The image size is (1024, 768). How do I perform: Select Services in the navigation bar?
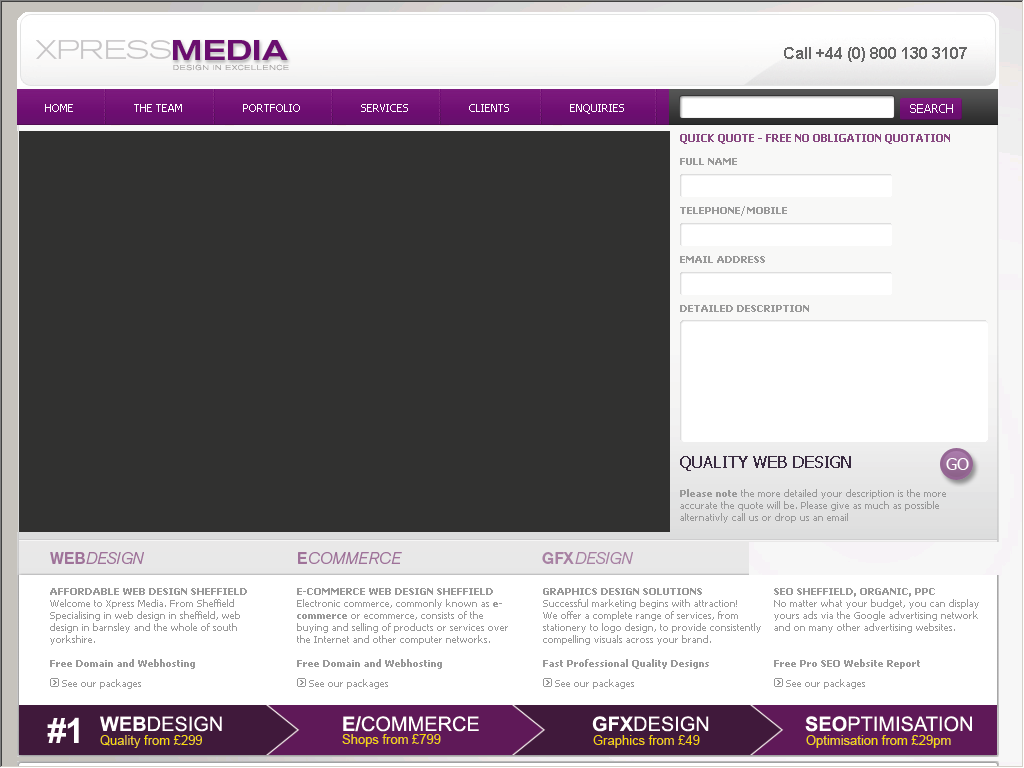[x=384, y=108]
